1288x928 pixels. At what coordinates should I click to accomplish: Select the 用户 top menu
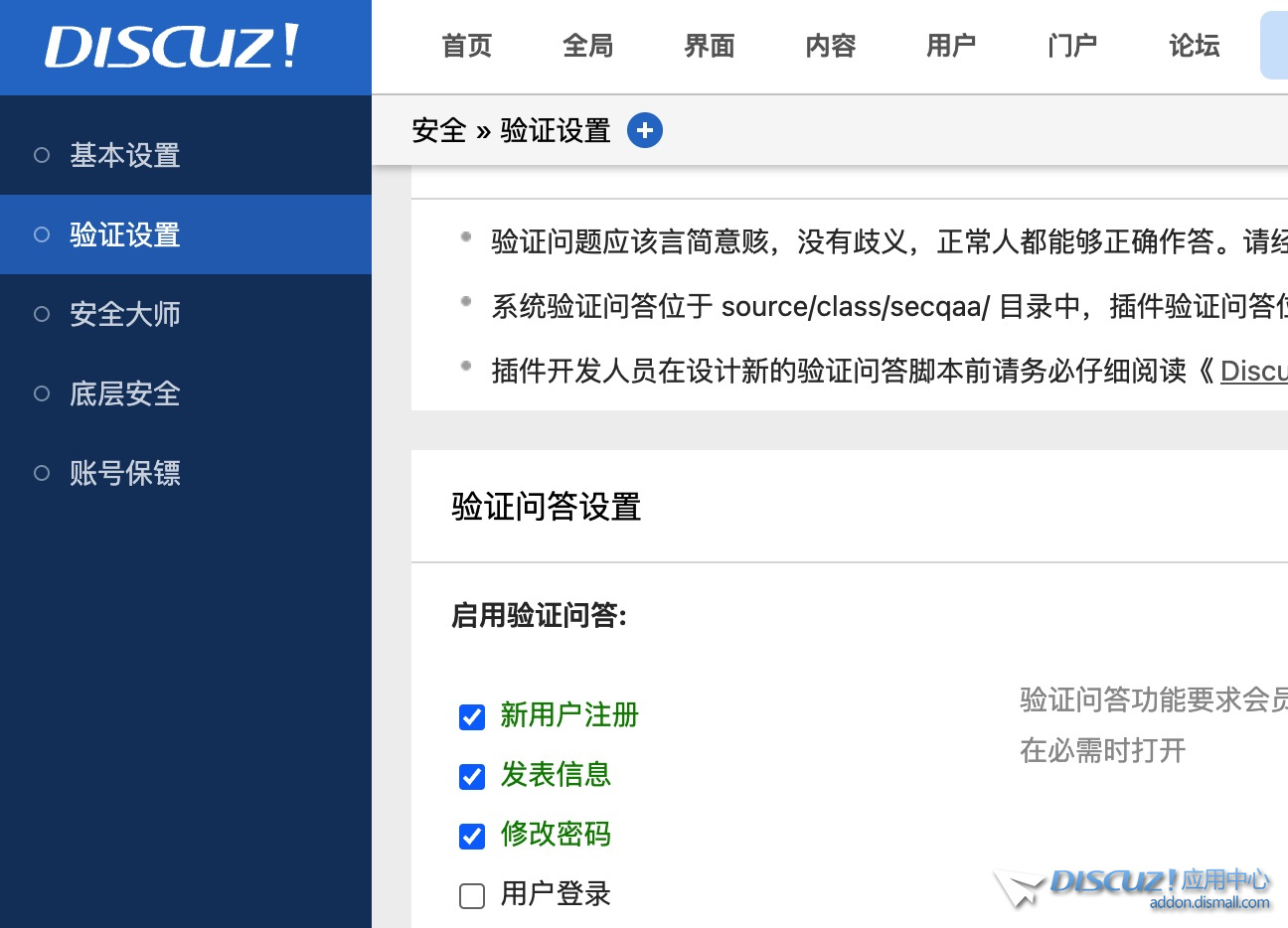[x=951, y=46]
